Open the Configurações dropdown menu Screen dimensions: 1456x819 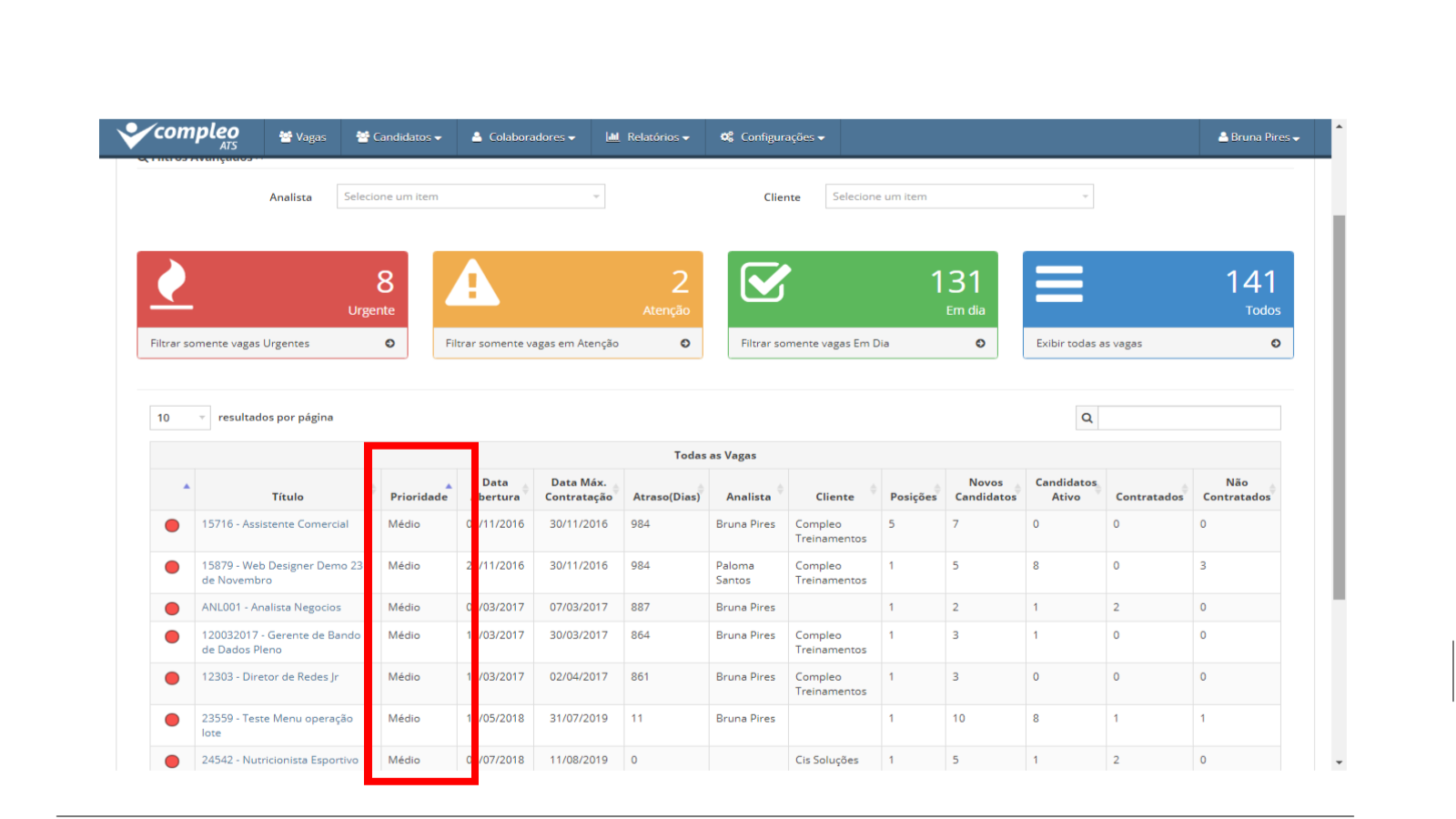coord(773,137)
